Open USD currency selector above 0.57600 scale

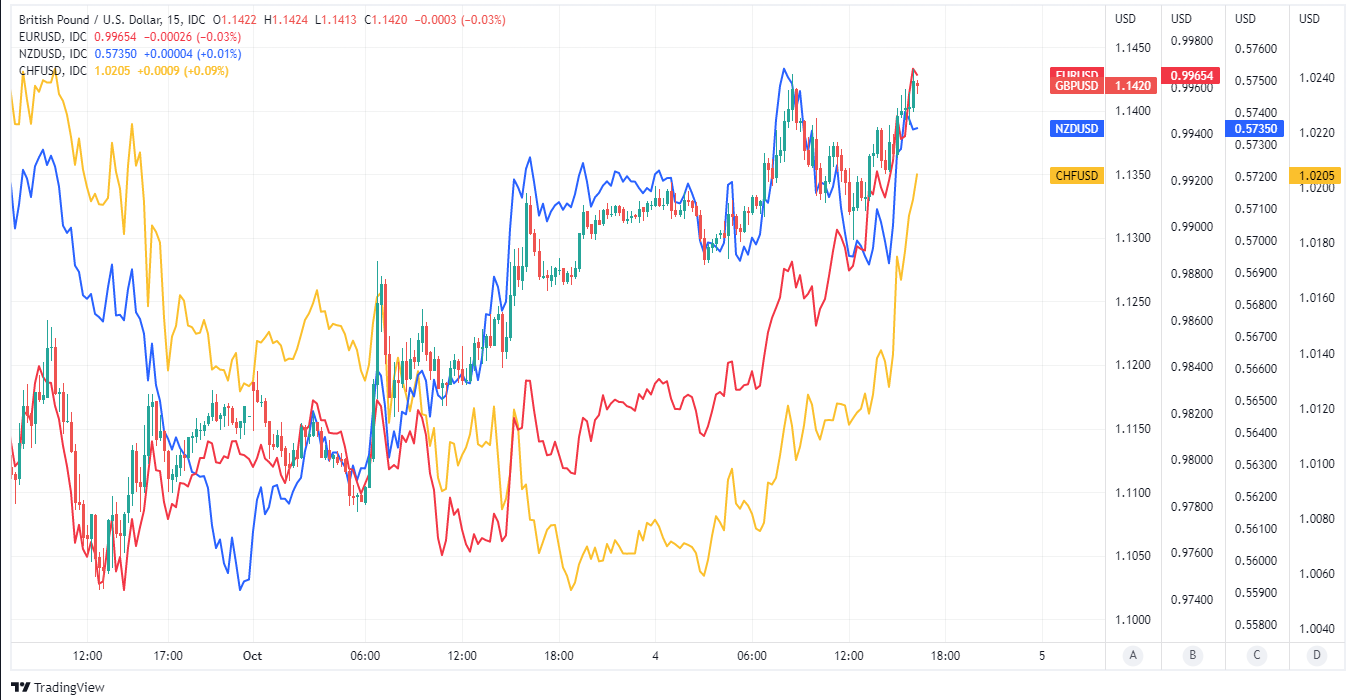tap(1245, 19)
